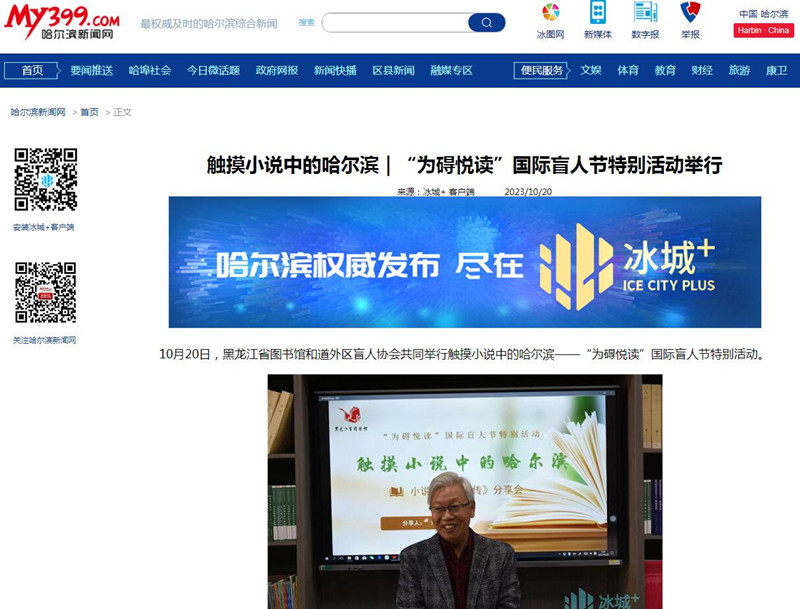Click the 首页 breadcrumb link

point(90,112)
